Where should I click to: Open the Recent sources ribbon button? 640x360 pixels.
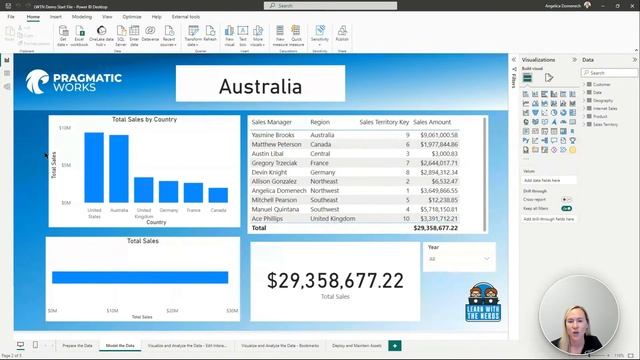click(x=169, y=36)
